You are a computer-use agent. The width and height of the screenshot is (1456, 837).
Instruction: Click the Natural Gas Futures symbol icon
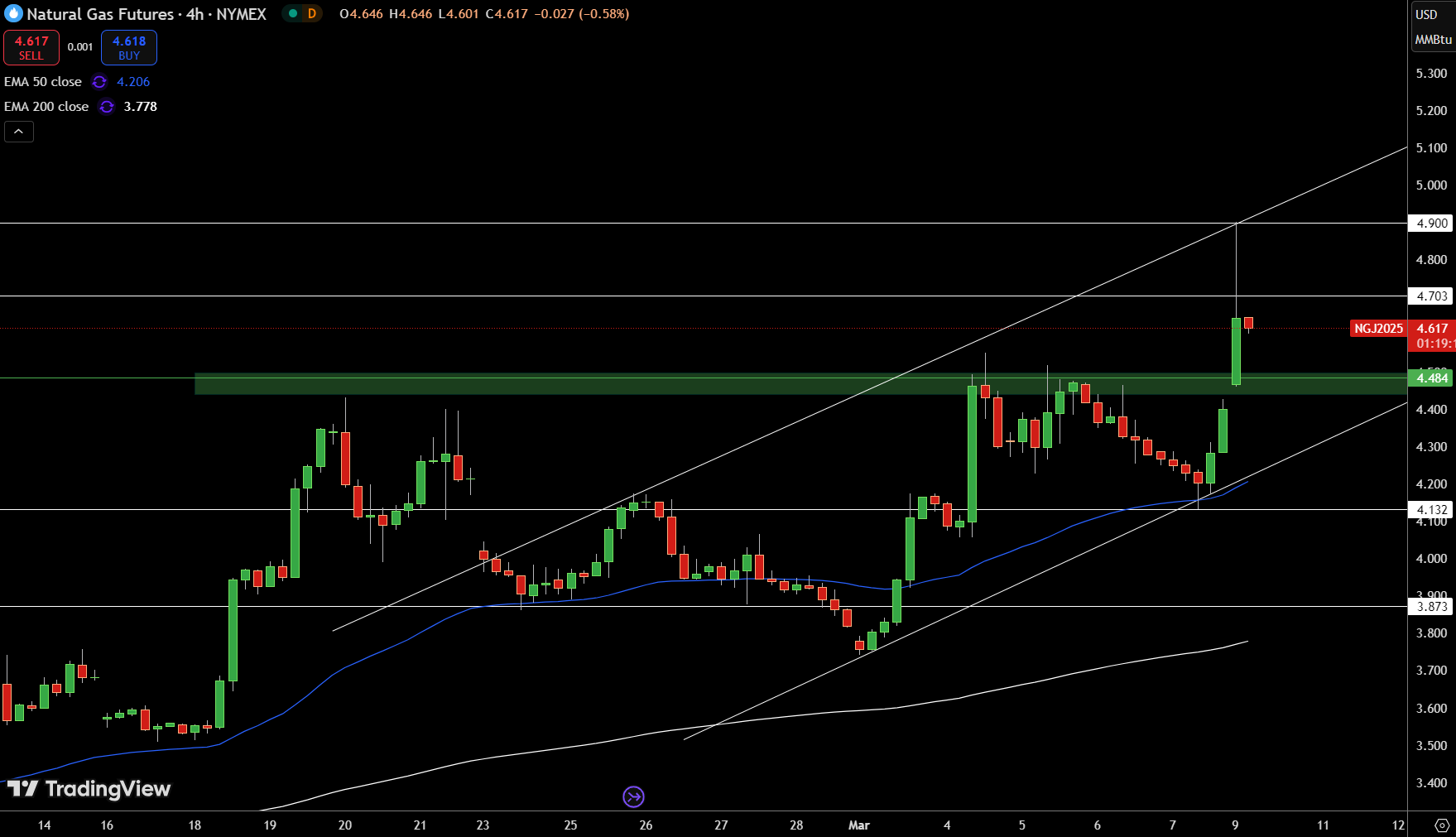click(x=12, y=14)
